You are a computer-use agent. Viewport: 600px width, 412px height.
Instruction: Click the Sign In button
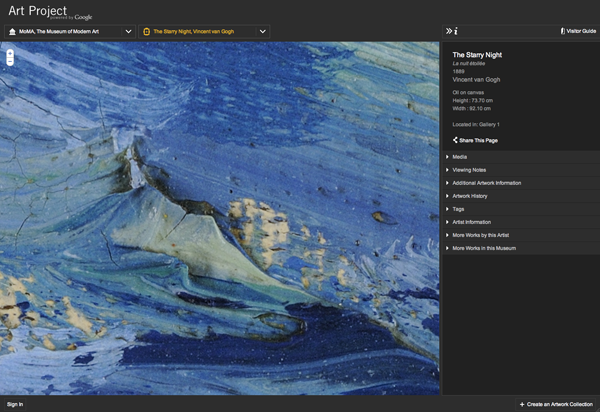coord(15,404)
